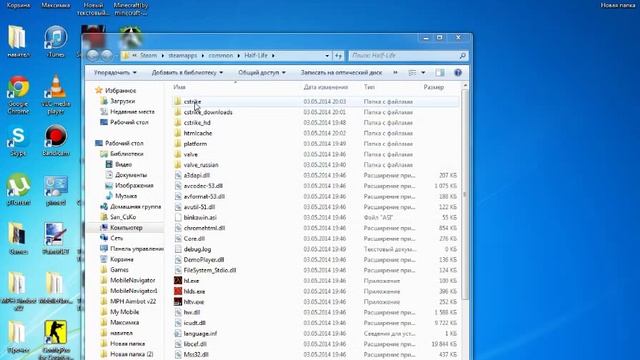The height and width of the screenshot is (360, 640).
Task: Open the address bar history dropdown
Action: click(327, 56)
